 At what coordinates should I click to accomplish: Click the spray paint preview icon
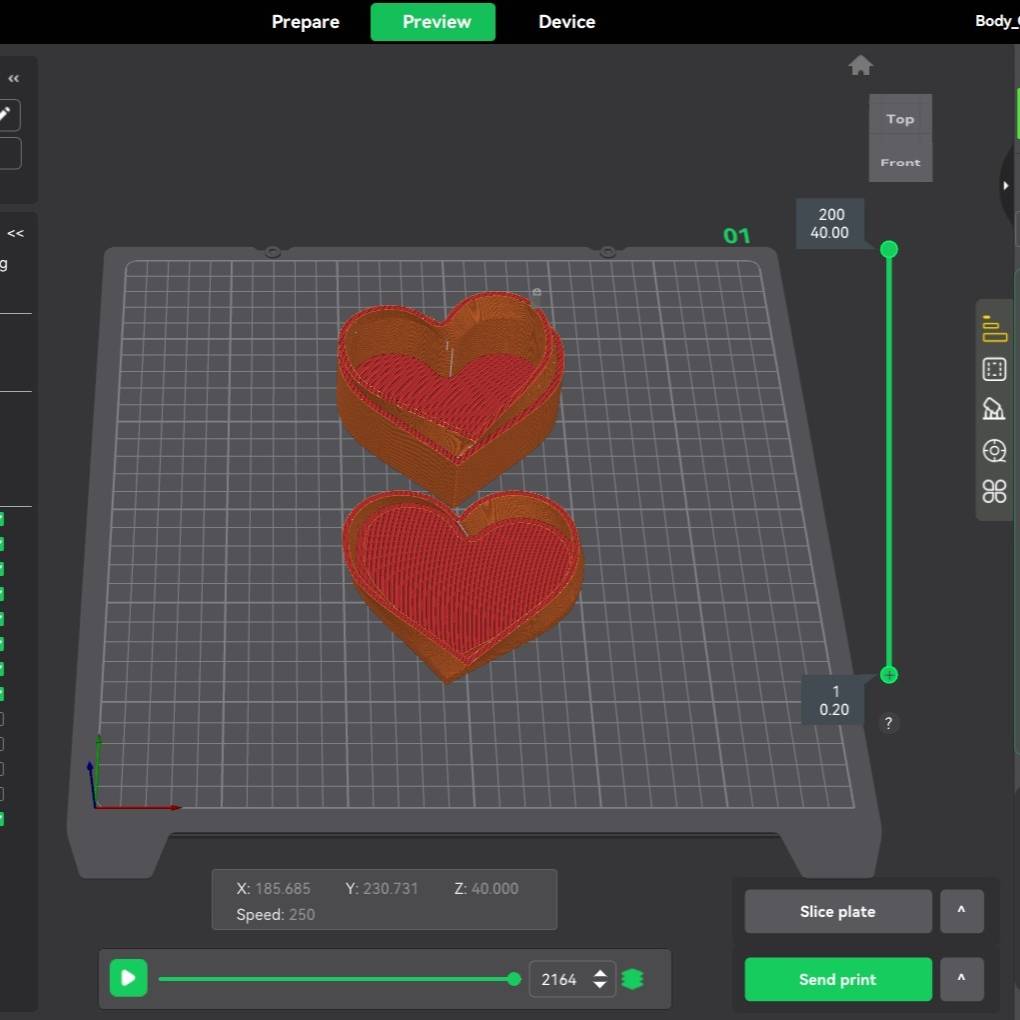(994, 409)
